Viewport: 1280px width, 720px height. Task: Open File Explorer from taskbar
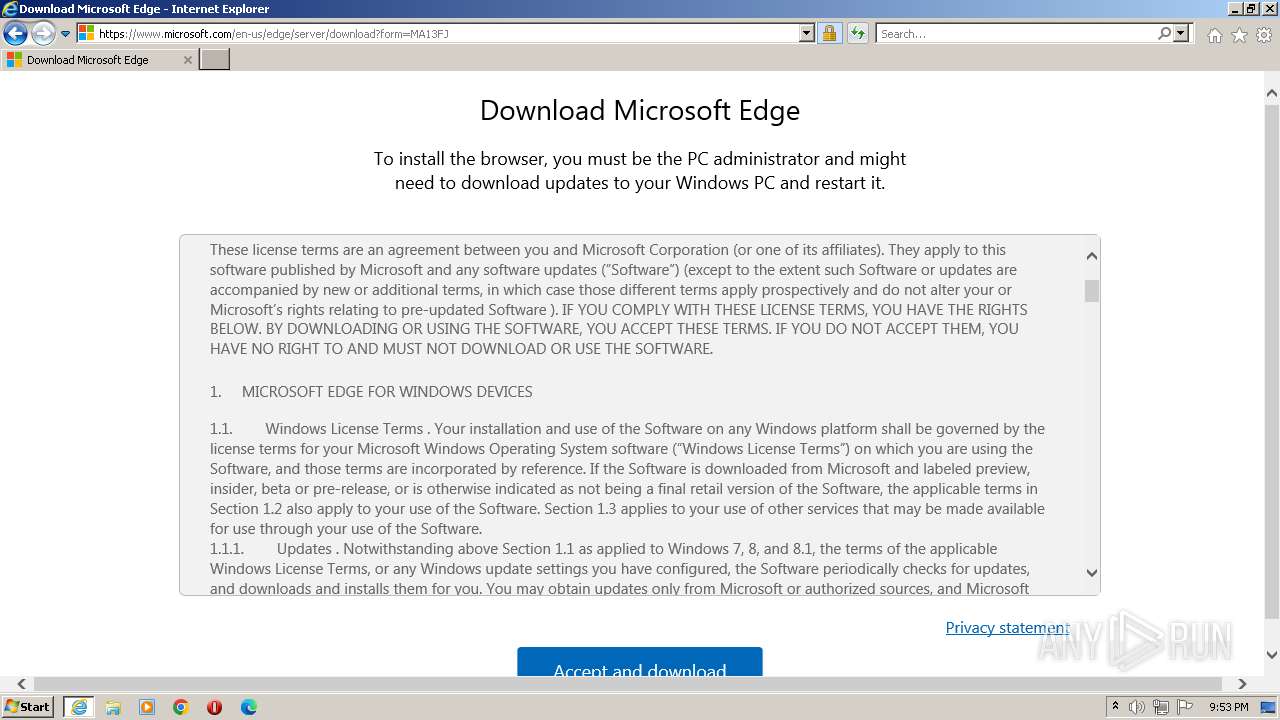coord(113,707)
